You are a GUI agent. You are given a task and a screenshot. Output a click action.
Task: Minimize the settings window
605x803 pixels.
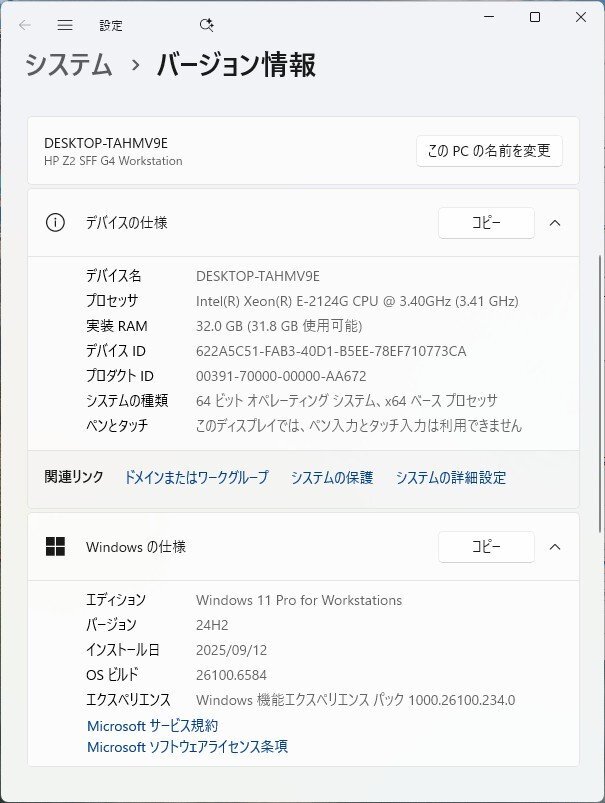tap(489, 17)
